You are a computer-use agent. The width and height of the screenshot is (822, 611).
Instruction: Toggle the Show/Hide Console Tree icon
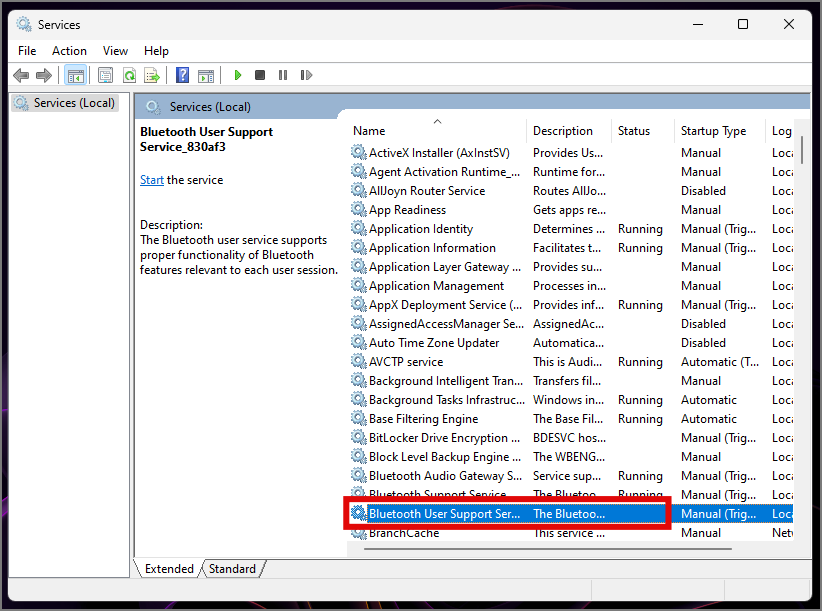(75, 75)
